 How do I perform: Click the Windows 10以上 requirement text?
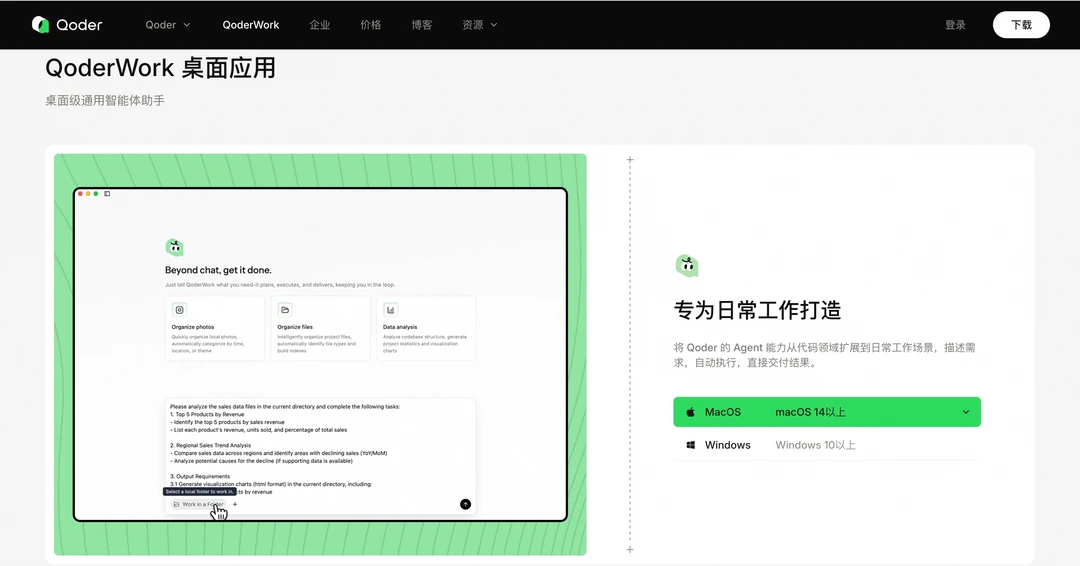pos(816,445)
